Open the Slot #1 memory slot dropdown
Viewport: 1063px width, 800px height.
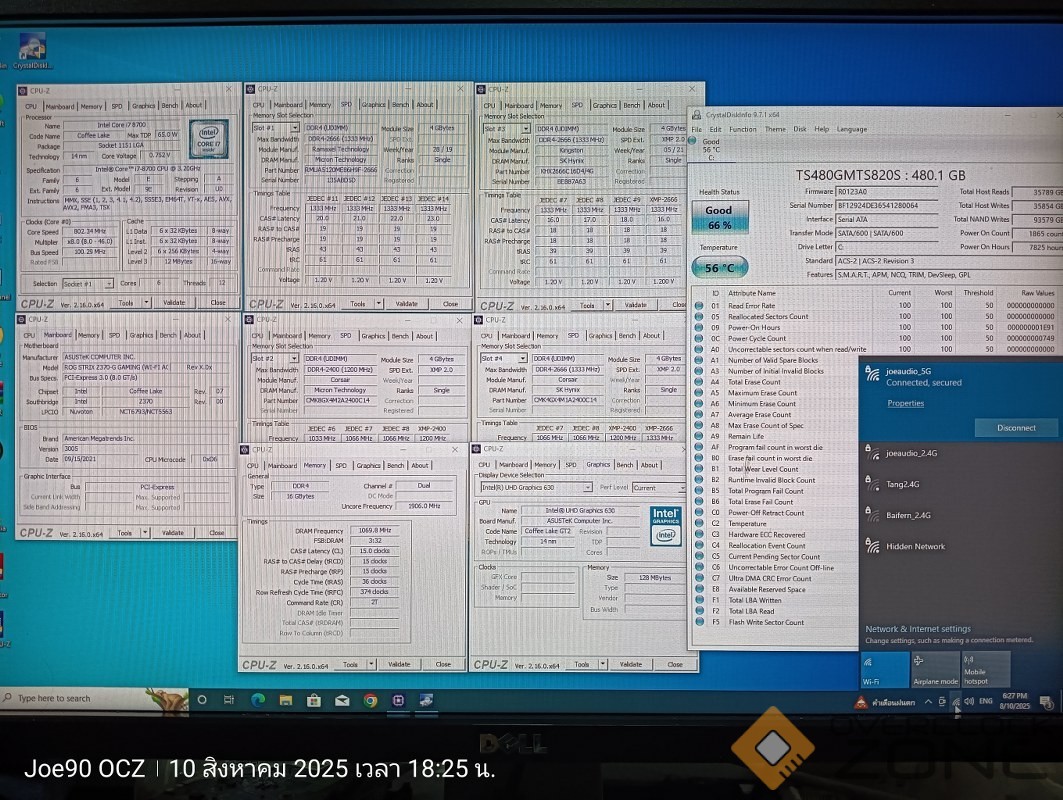[x=294, y=128]
